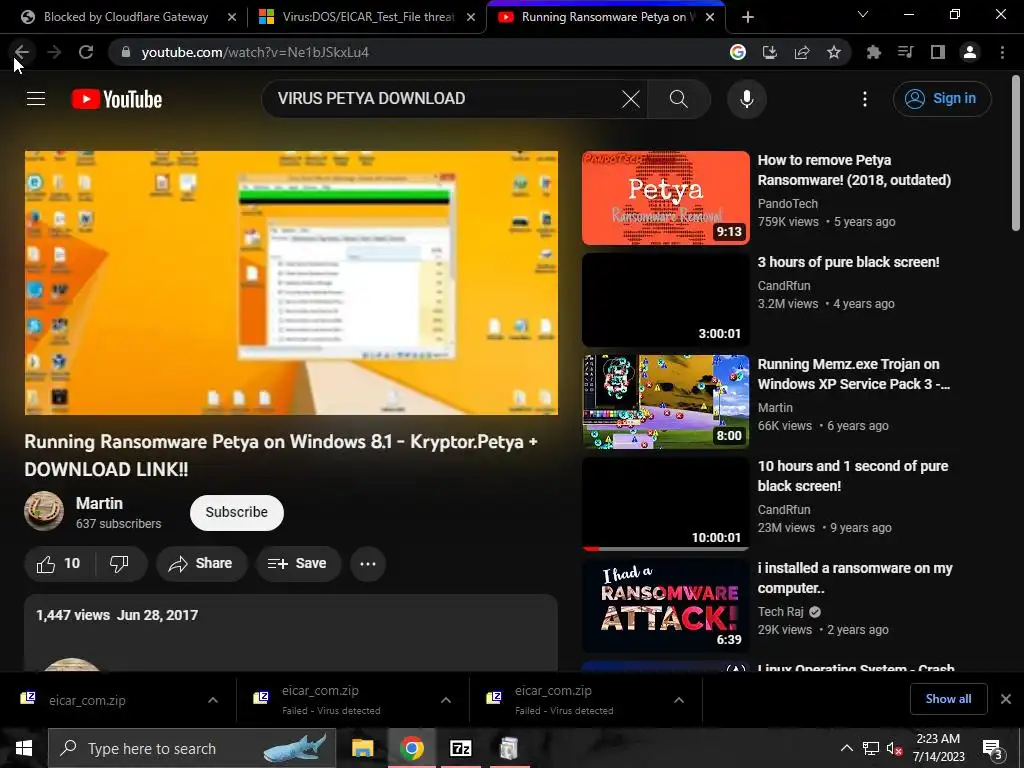Open the tab search chevron
Image resolution: width=1024 pixels, height=768 pixels.
point(863,14)
